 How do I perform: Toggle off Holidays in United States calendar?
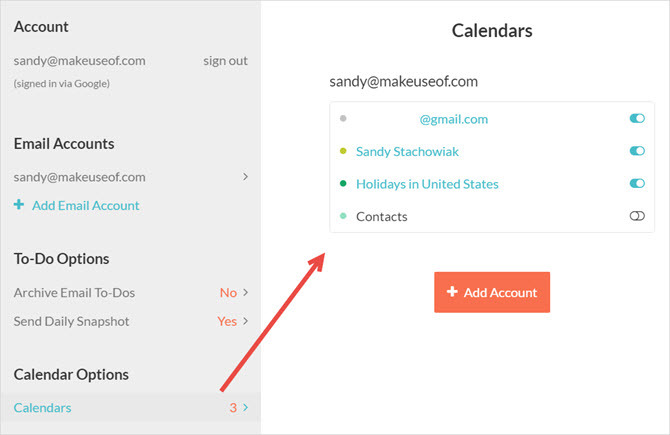637,183
